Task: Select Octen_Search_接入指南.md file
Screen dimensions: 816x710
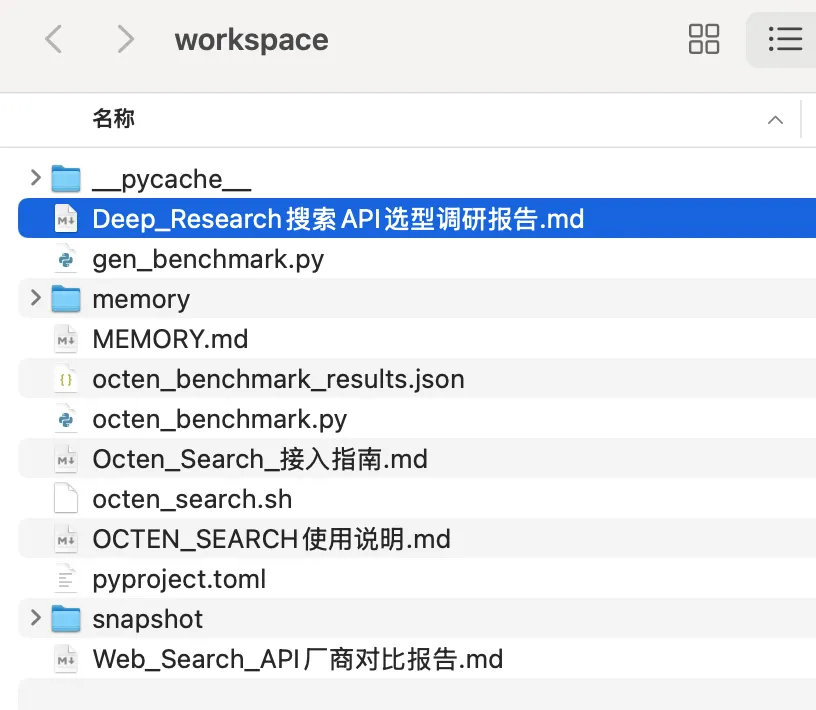Action: [x=259, y=459]
